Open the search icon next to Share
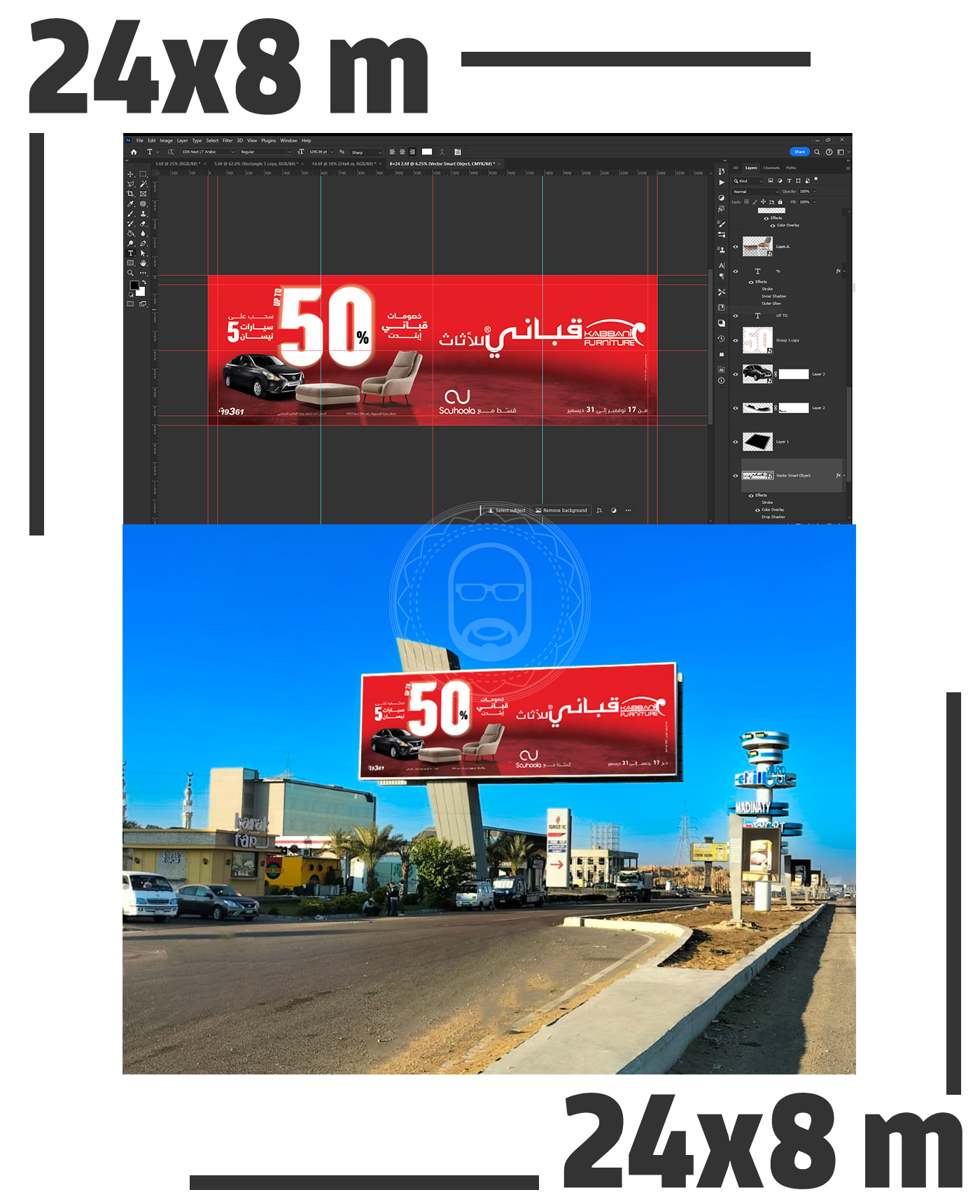 pyautogui.click(x=817, y=152)
